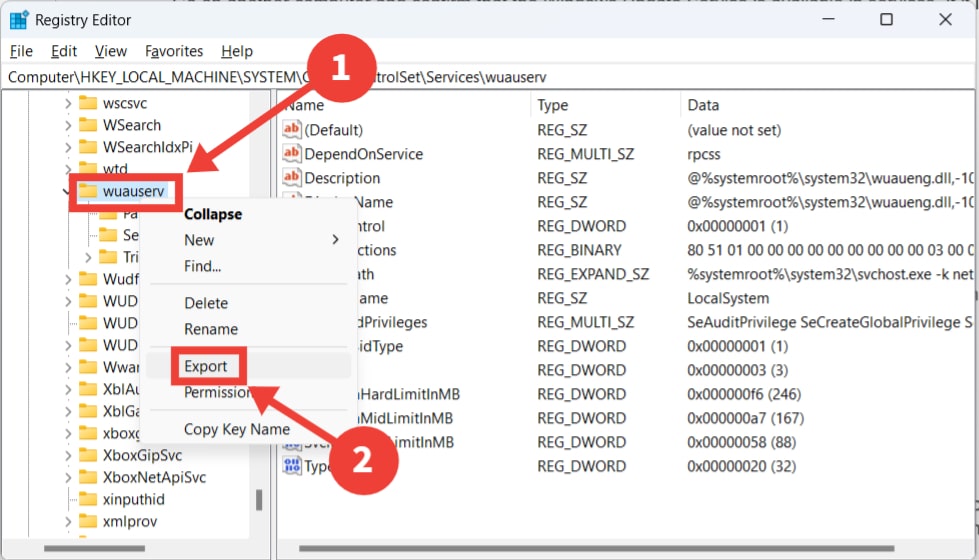Expand the xmlprov key
This screenshot has height=560, width=979.
68,522
